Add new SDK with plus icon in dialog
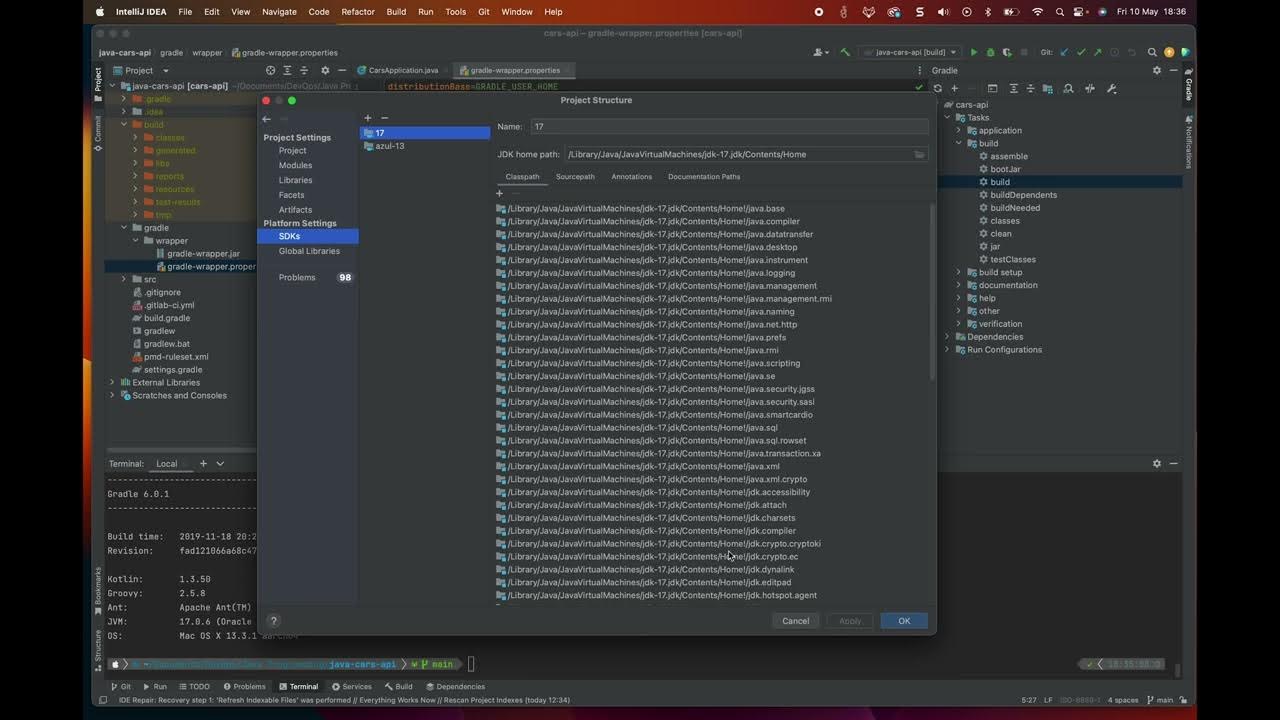Viewport: 1280px width, 720px height. pos(368,118)
